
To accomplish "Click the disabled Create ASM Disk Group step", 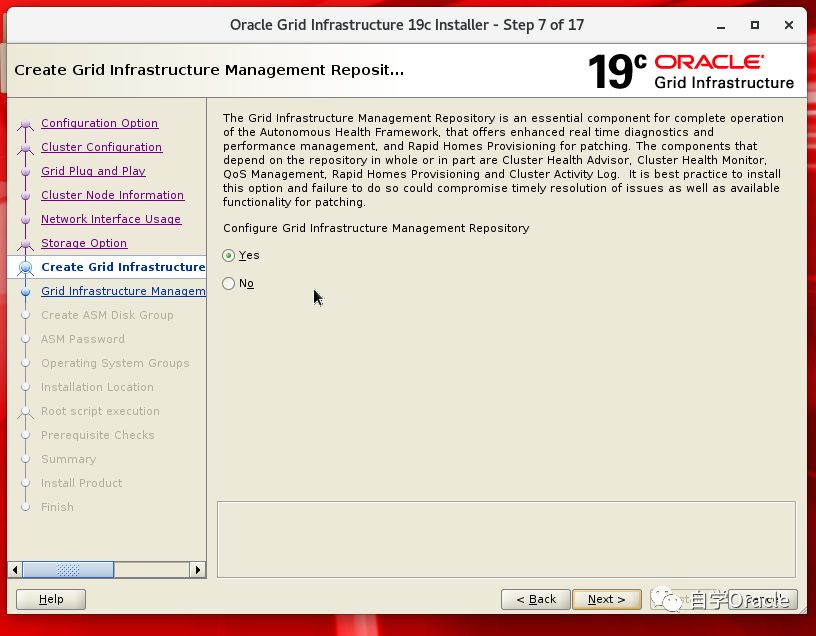I will tap(107, 315).
